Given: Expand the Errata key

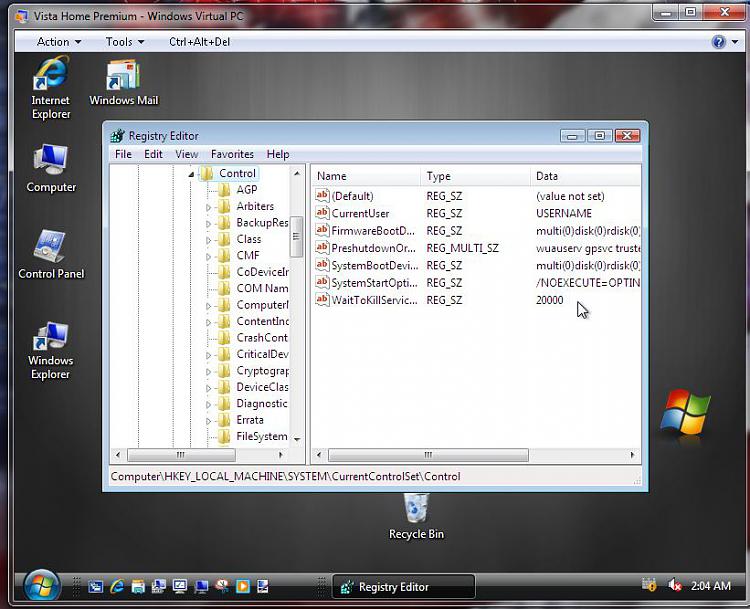Looking at the screenshot, I should [x=209, y=421].
